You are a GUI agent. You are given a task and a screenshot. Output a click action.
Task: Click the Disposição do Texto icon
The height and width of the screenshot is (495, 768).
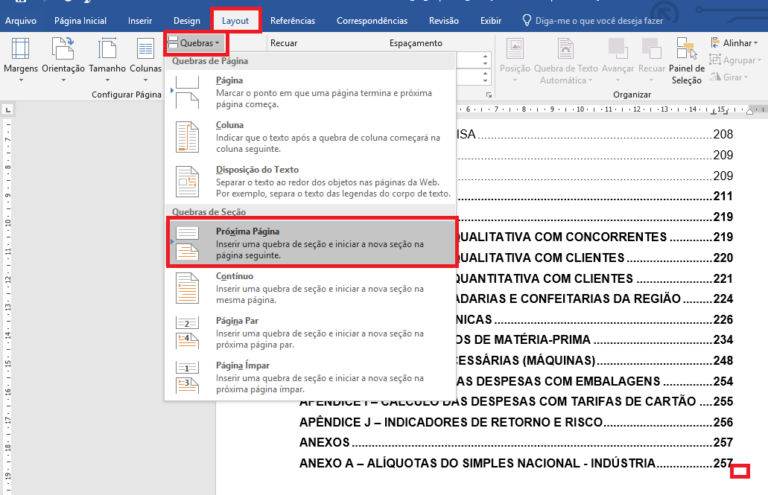[x=187, y=182]
